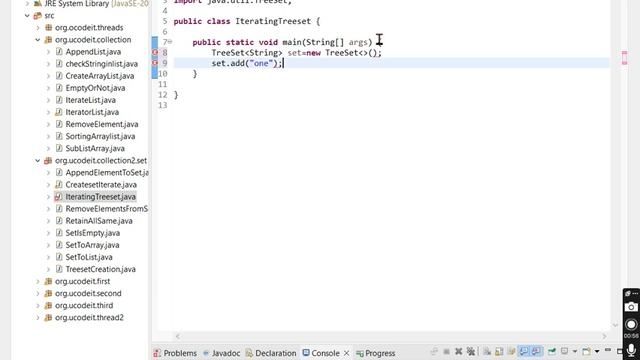Image resolution: width=640 pixels, height=360 pixels.
Task: Click Remove All Terminated Launches icon
Action: pos(471,351)
